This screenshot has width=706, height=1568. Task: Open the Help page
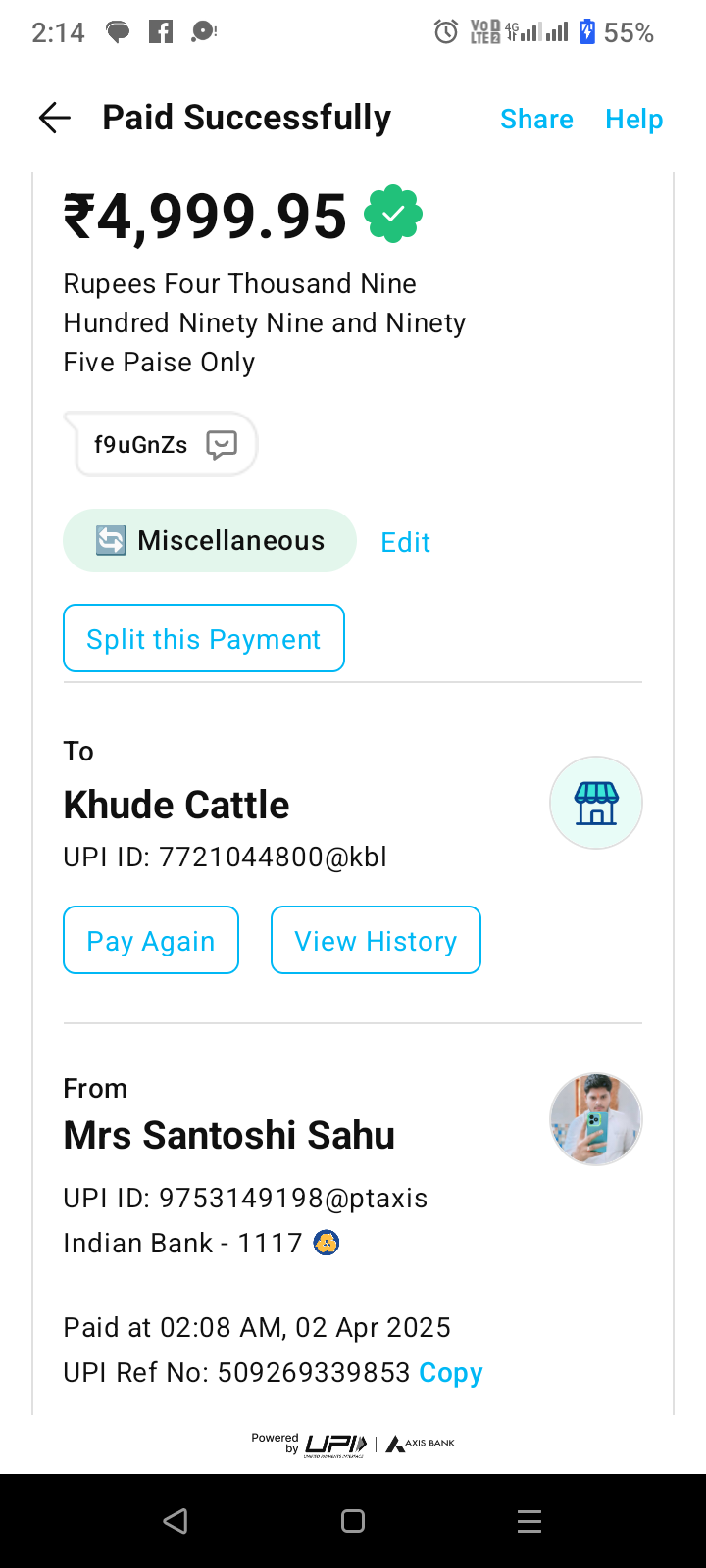coord(633,120)
